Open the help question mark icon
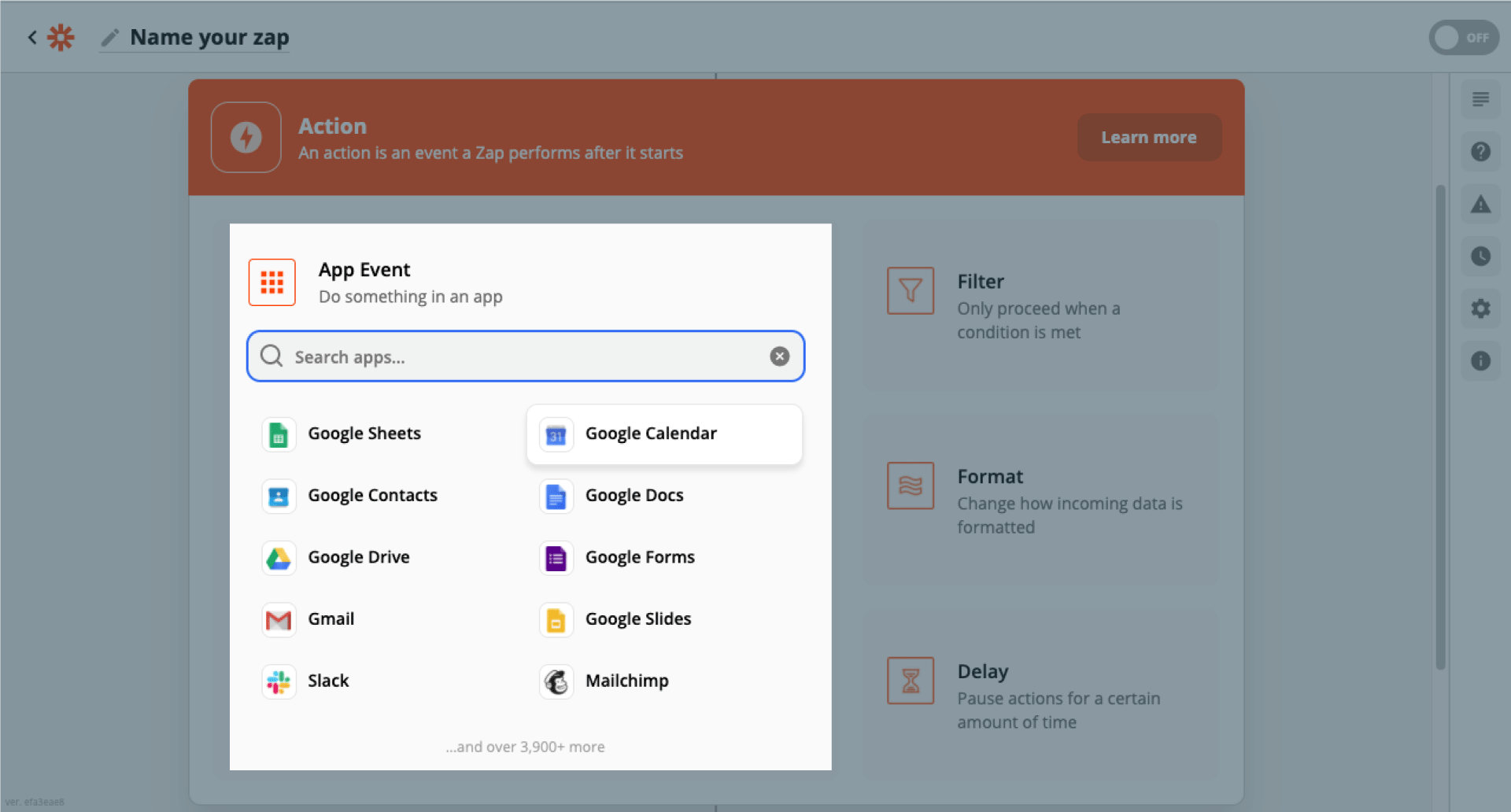Image resolution: width=1511 pixels, height=812 pixels. click(x=1480, y=151)
